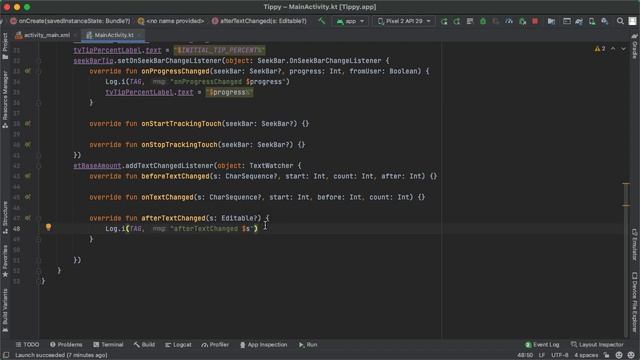Image resolution: width=640 pixels, height=360 pixels.
Task: Open the Logcat tool window tab
Action: pos(178,344)
